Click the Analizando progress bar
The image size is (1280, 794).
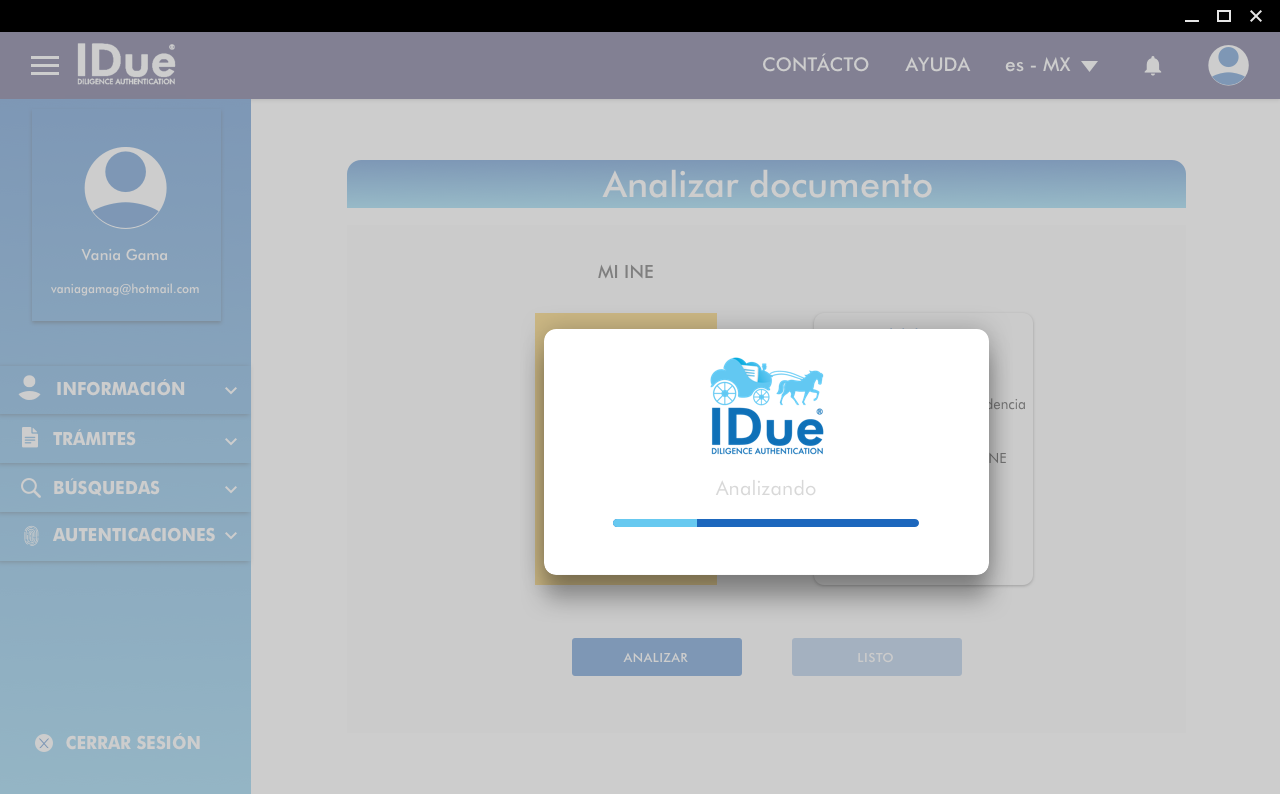point(765,523)
